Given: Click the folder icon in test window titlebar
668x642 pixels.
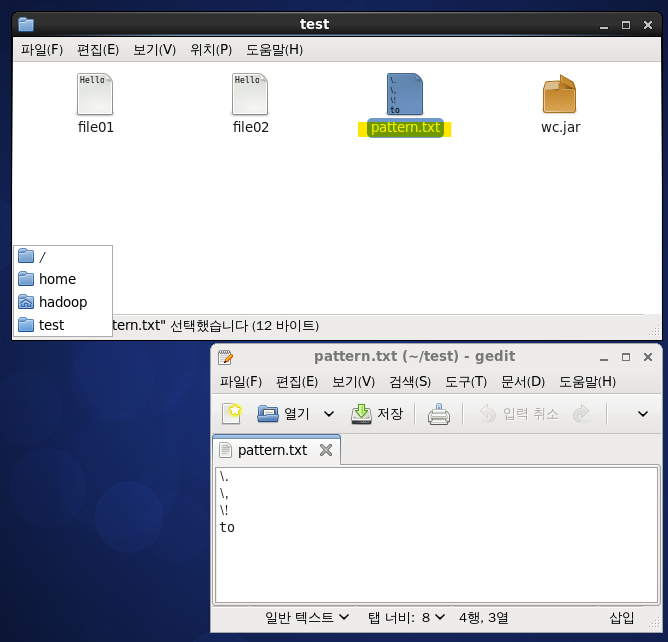Looking at the screenshot, I should (x=26, y=24).
